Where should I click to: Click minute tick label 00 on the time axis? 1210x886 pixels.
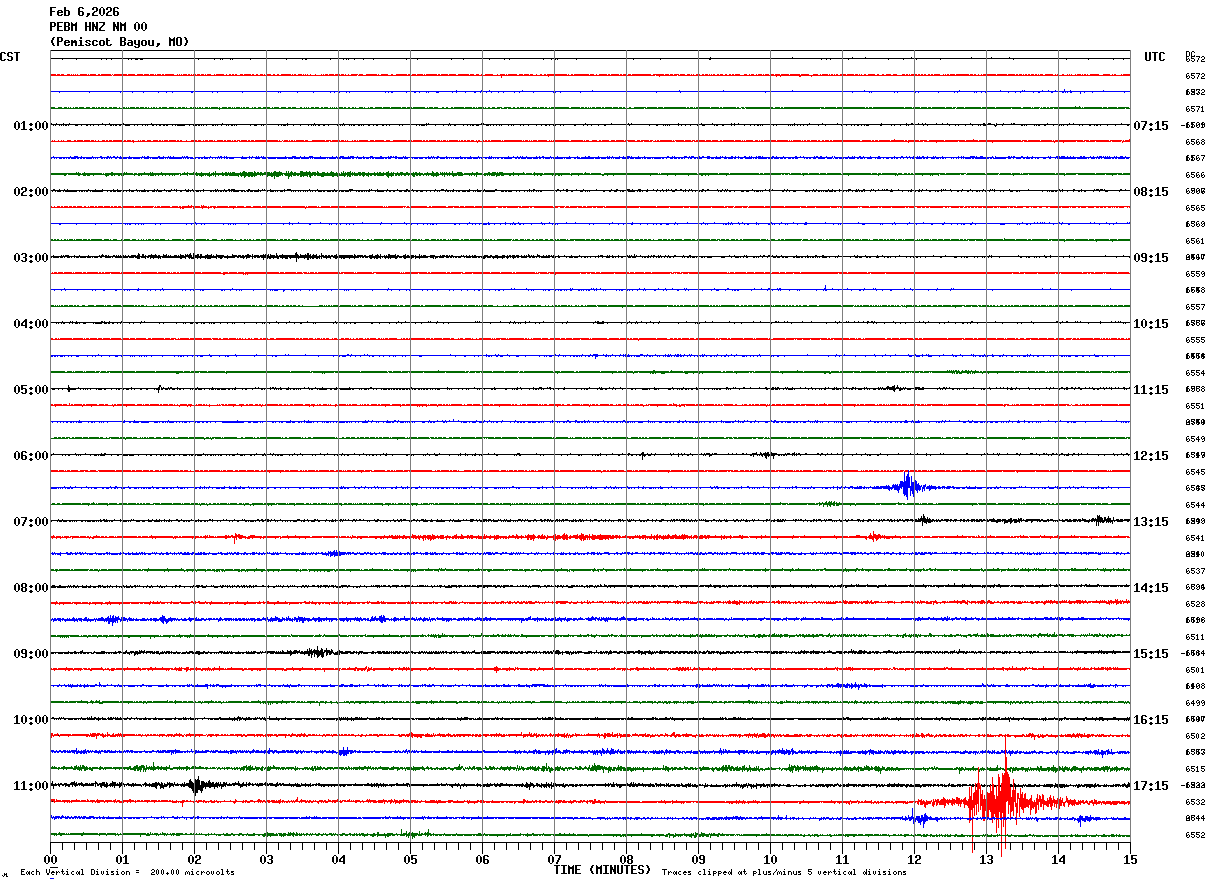51,859
